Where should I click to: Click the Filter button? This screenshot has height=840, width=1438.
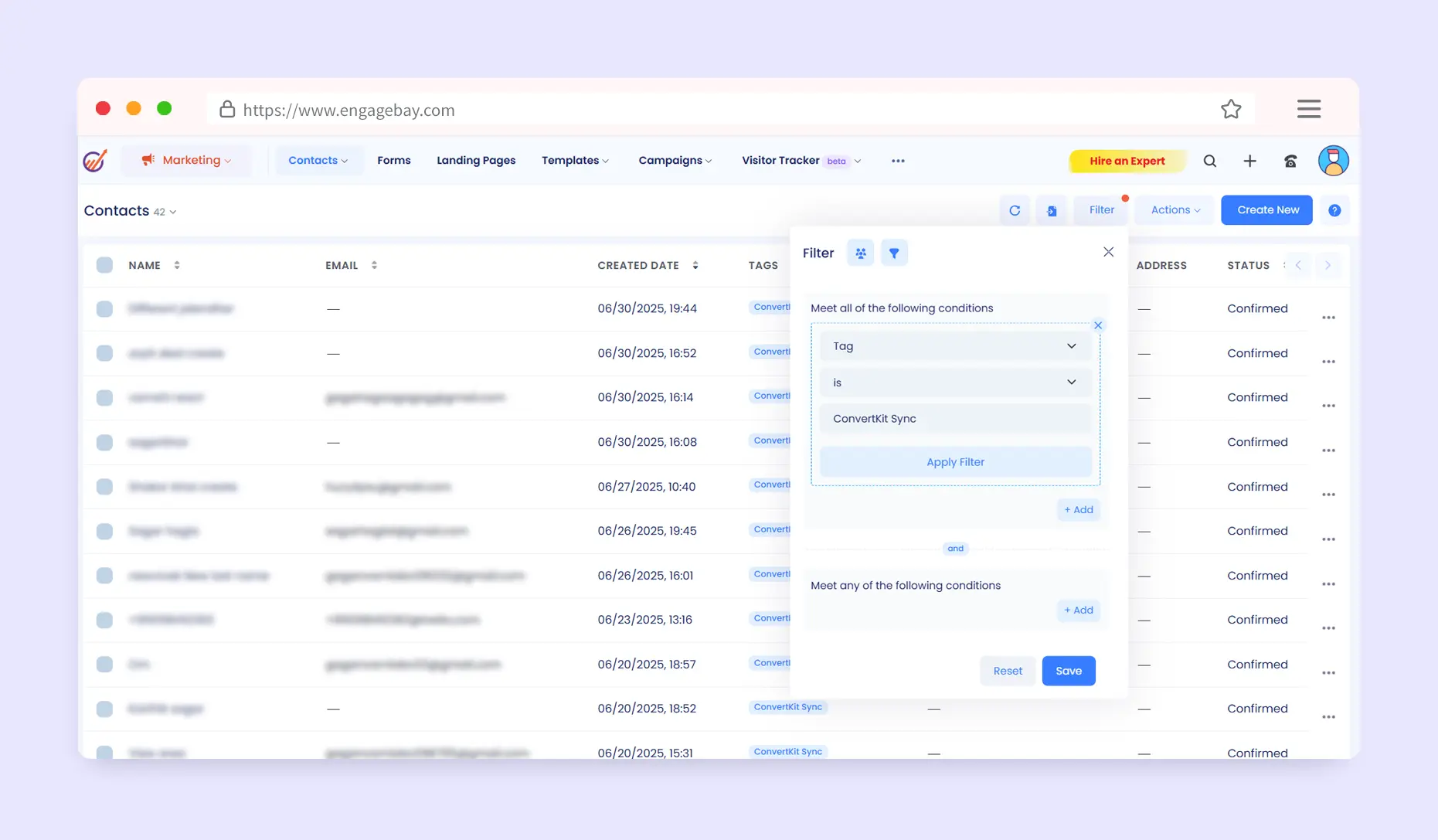click(1101, 210)
